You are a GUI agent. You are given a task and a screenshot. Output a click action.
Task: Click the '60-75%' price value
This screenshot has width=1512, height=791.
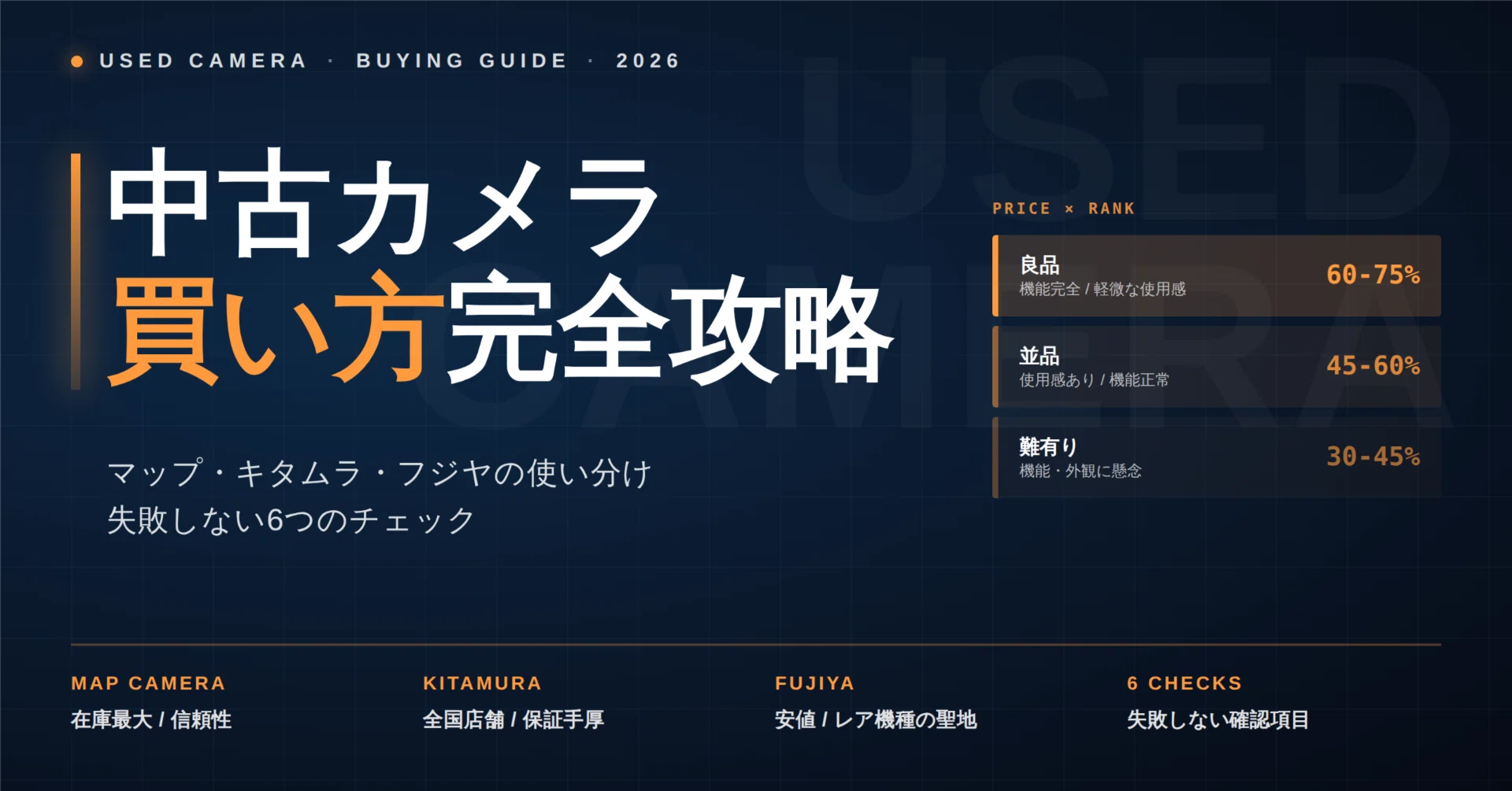click(x=1373, y=275)
